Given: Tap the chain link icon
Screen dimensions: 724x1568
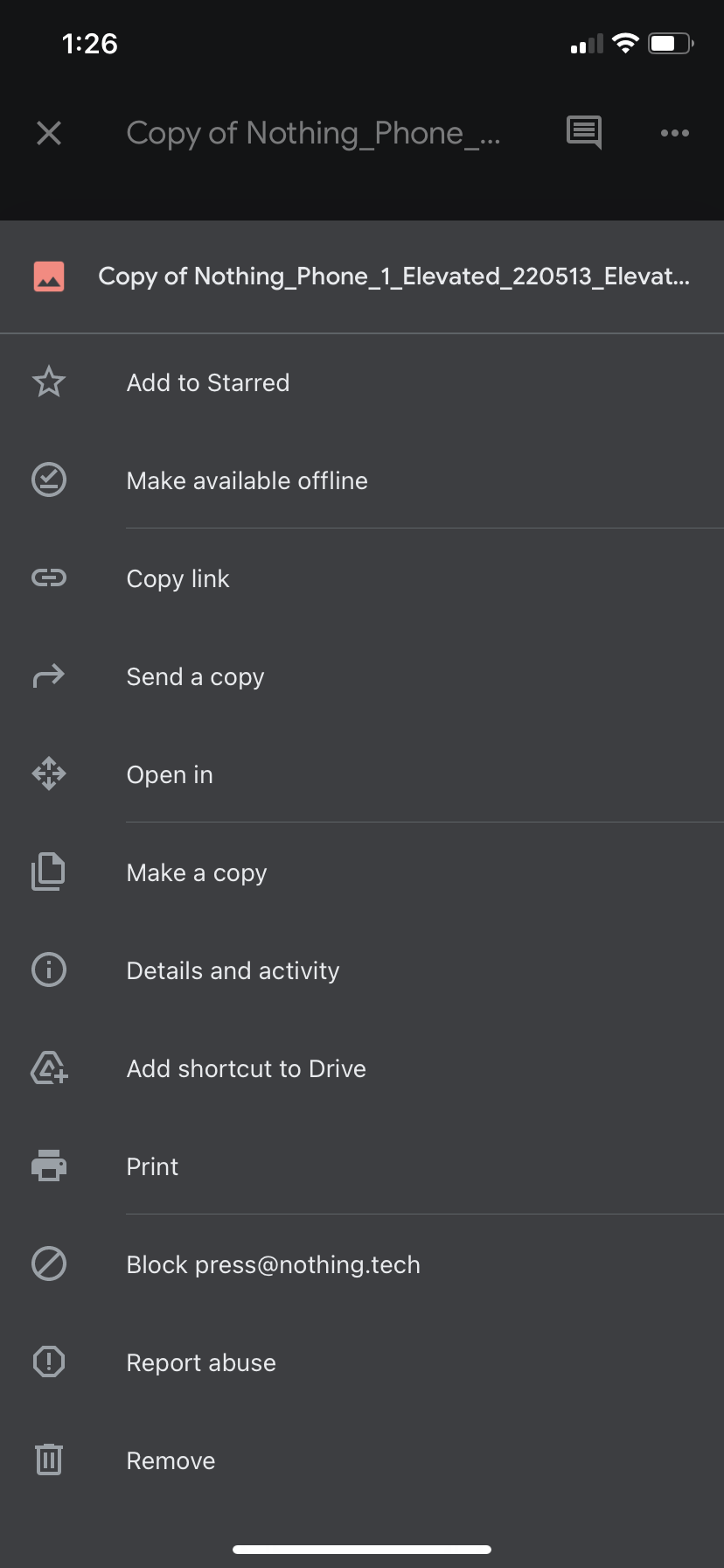Looking at the screenshot, I should (49, 578).
